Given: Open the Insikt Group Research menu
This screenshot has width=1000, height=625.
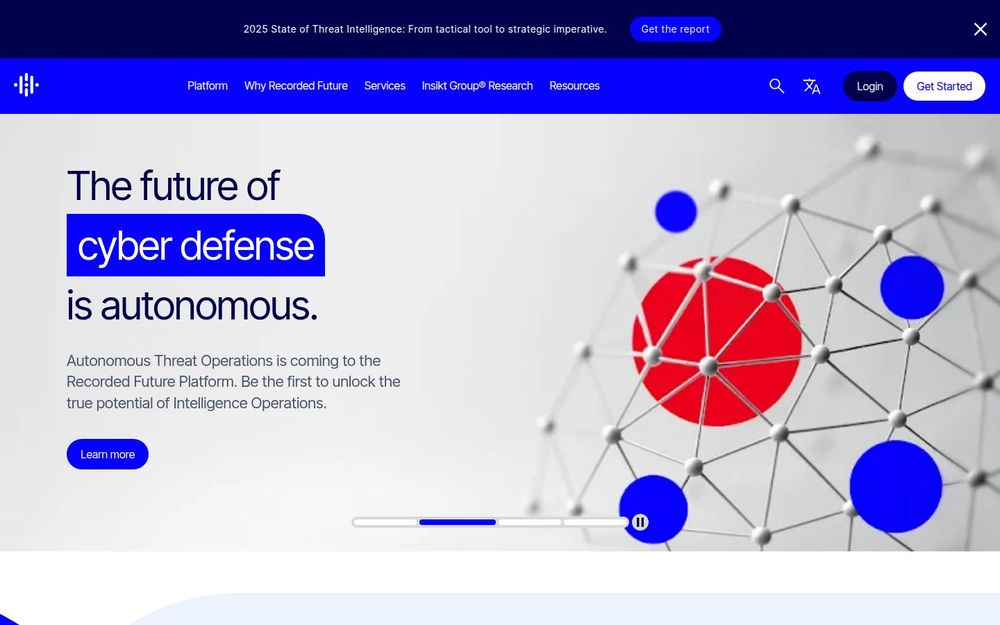Looking at the screenshot, I should pyautogui.click(x=477, y=86).
